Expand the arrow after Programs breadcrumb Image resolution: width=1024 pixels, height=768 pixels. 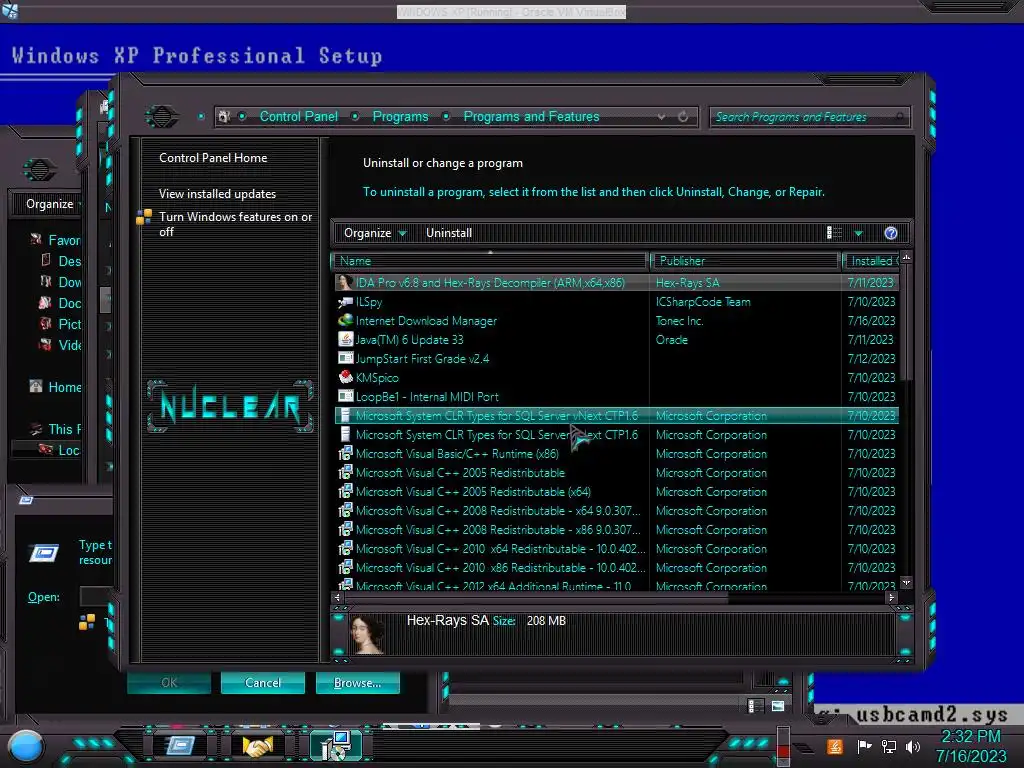click(446, 116)
